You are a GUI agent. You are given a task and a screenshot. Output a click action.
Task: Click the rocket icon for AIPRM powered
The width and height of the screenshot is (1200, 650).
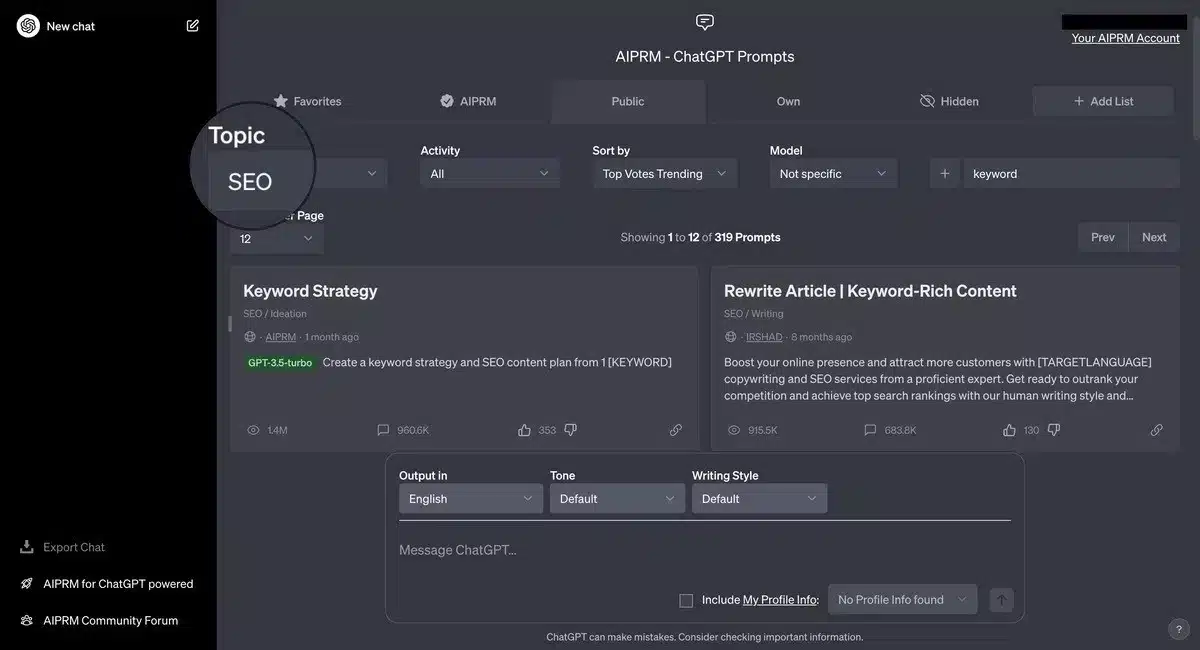27,584
